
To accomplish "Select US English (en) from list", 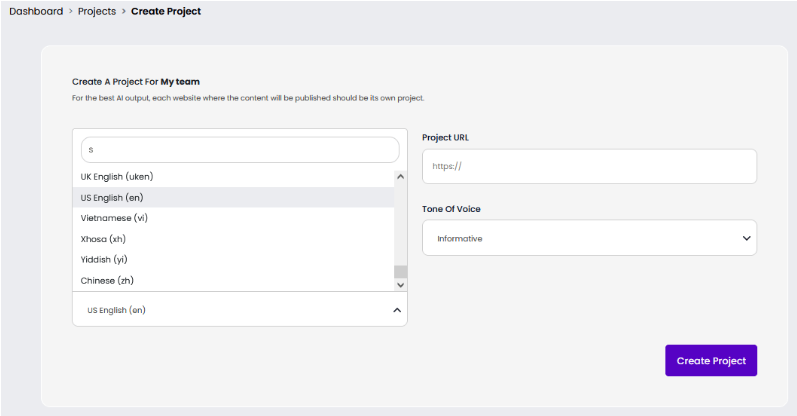I will pyautogui.click(x=115, y=198).
